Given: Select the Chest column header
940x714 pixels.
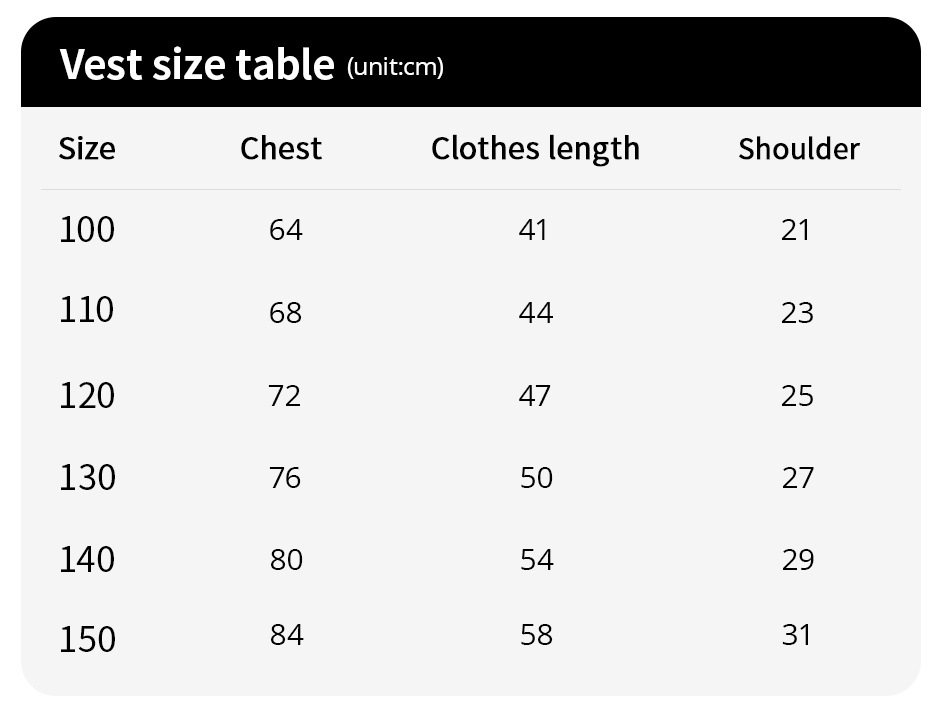Looking at the screenshot, I should tap(281, 148).
